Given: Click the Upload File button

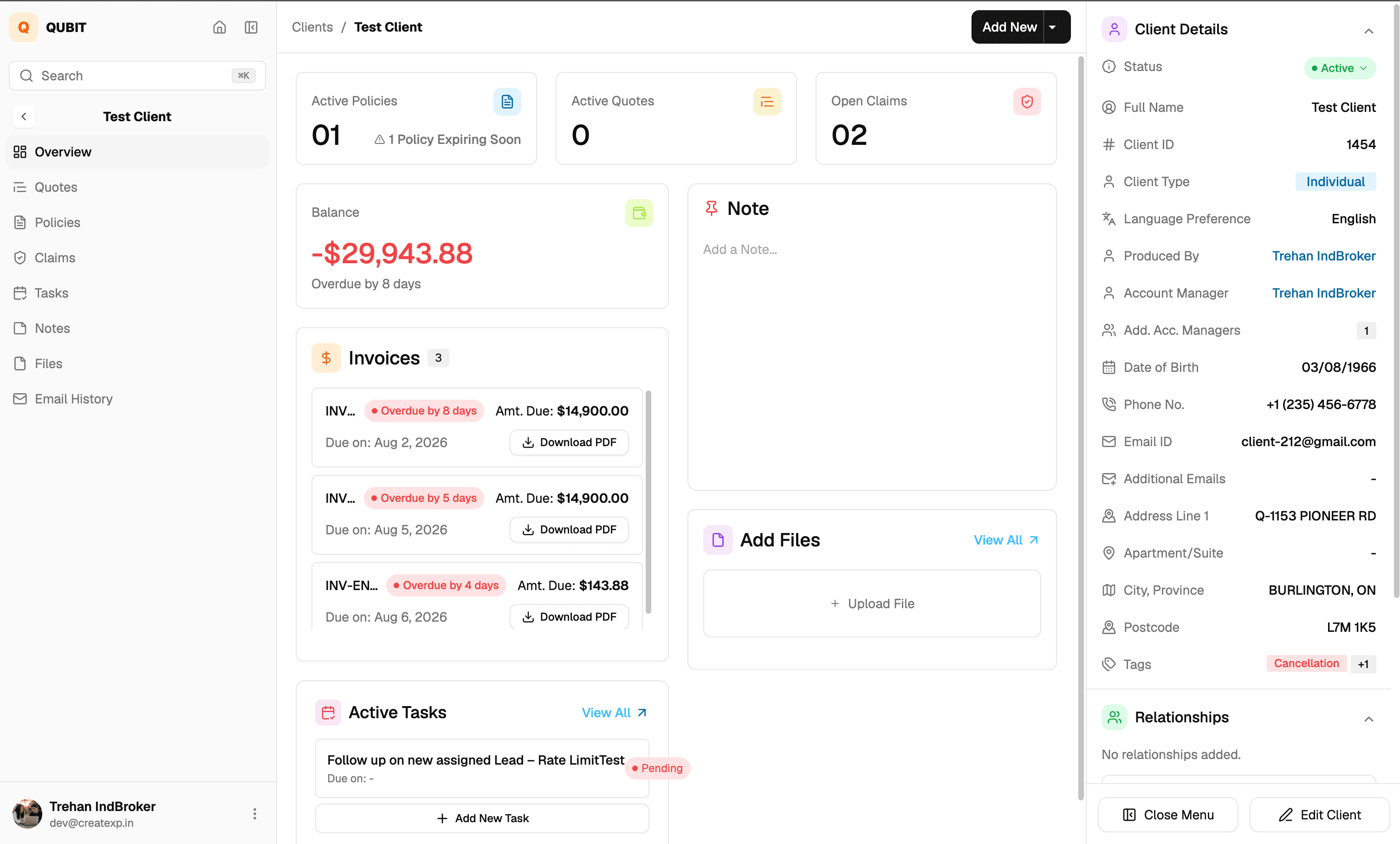Looking at the screenshot, I should point(872,604).
